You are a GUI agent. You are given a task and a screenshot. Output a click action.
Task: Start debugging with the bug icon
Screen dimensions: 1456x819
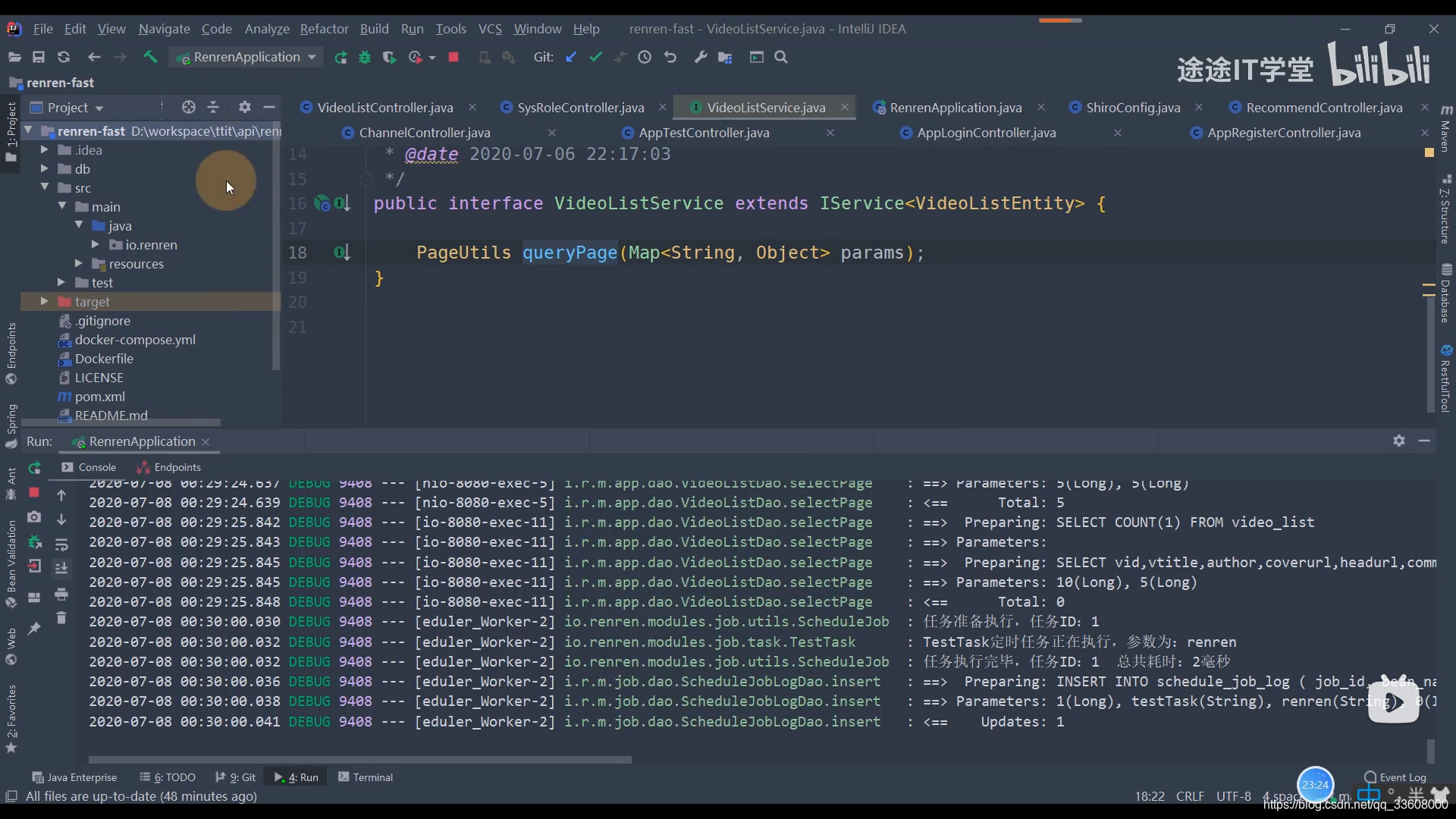(x=365, y=57)
